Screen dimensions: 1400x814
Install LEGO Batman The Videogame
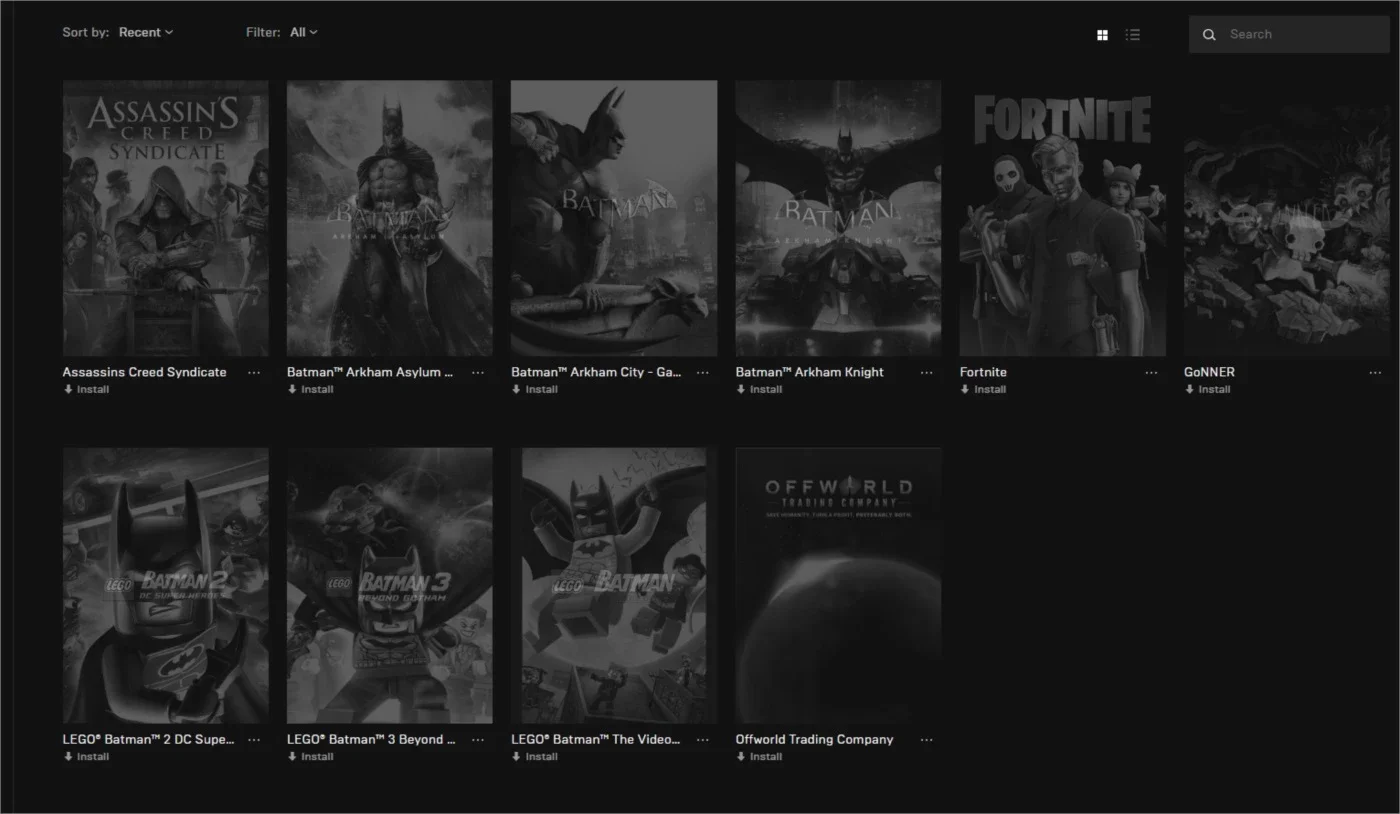click(x=535, y=757)
